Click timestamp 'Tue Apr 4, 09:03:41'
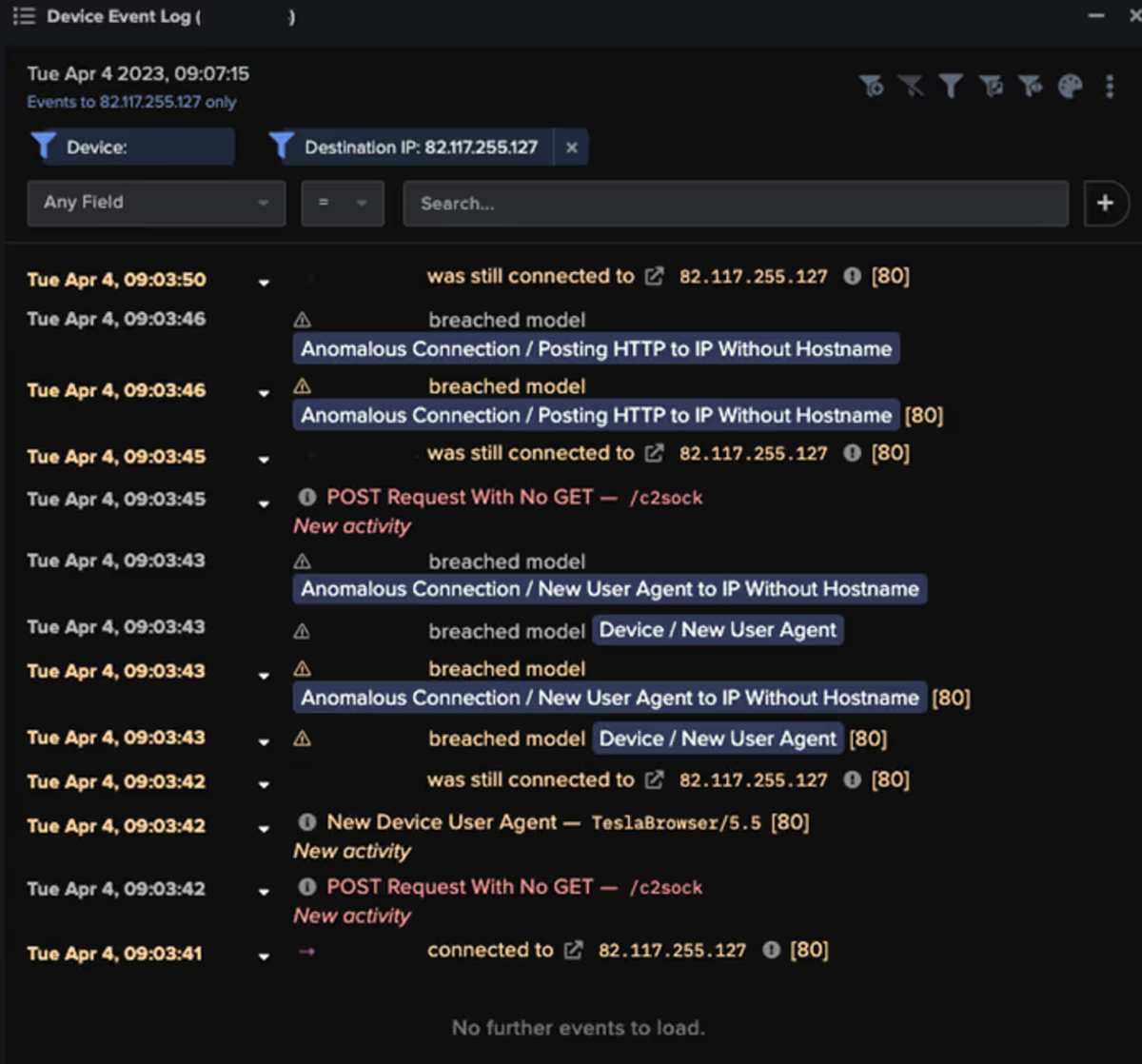Image resolution: width=1142 pixels, height=1064 pixels. (114, 954)
